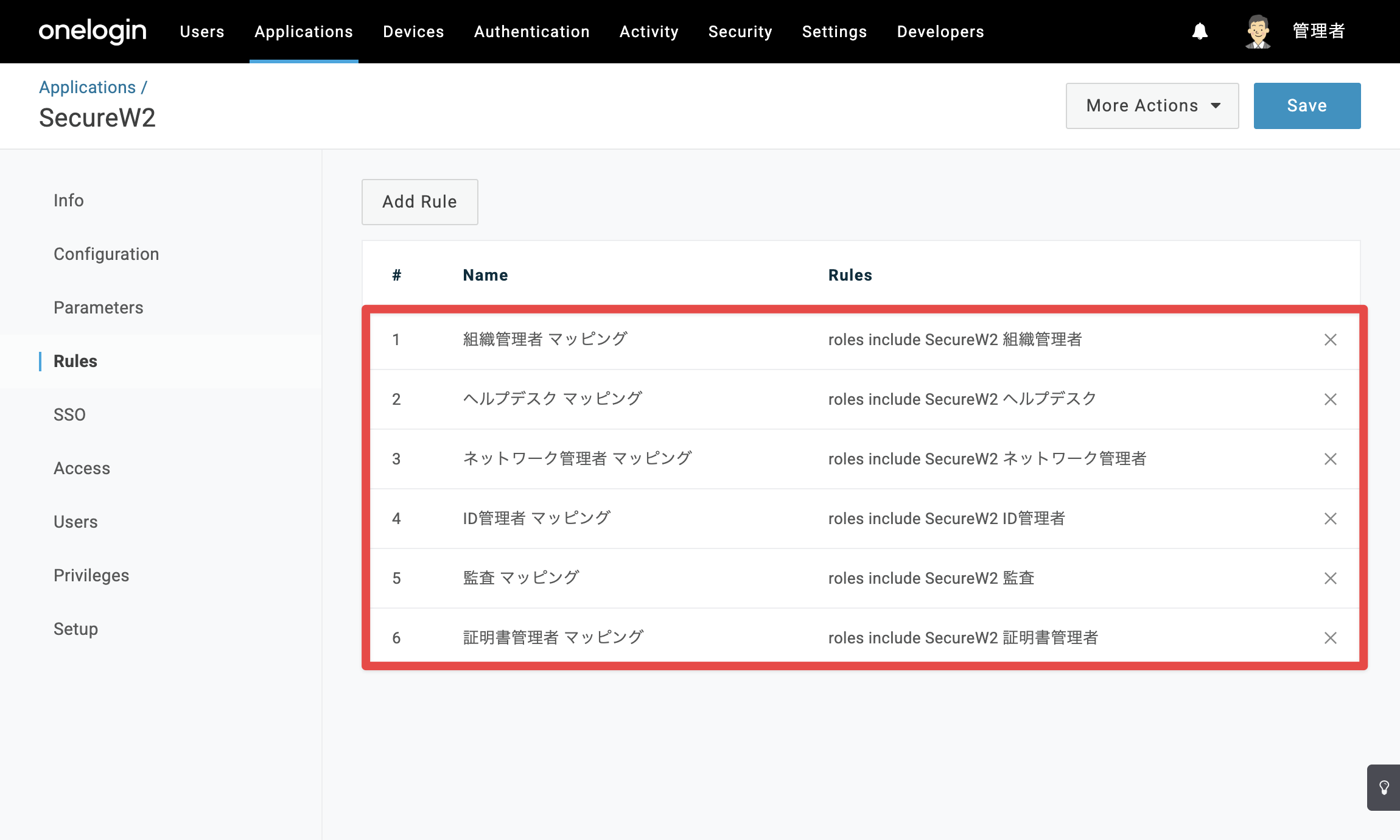1400x840 pixels.
Task: Click the Rules column header
Action: (850, 275)
